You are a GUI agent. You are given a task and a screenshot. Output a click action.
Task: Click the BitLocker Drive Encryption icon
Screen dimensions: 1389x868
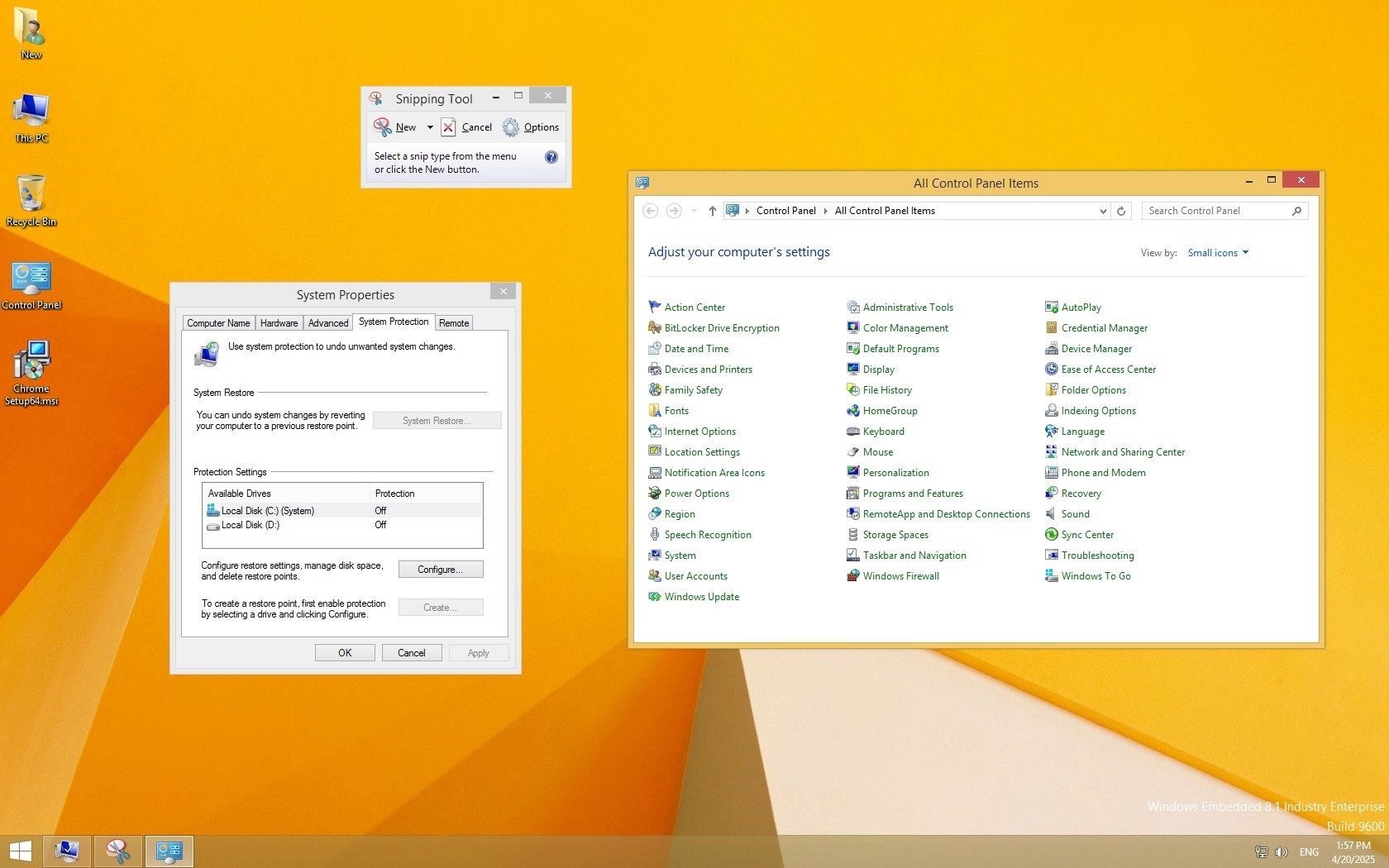point(654,328)
